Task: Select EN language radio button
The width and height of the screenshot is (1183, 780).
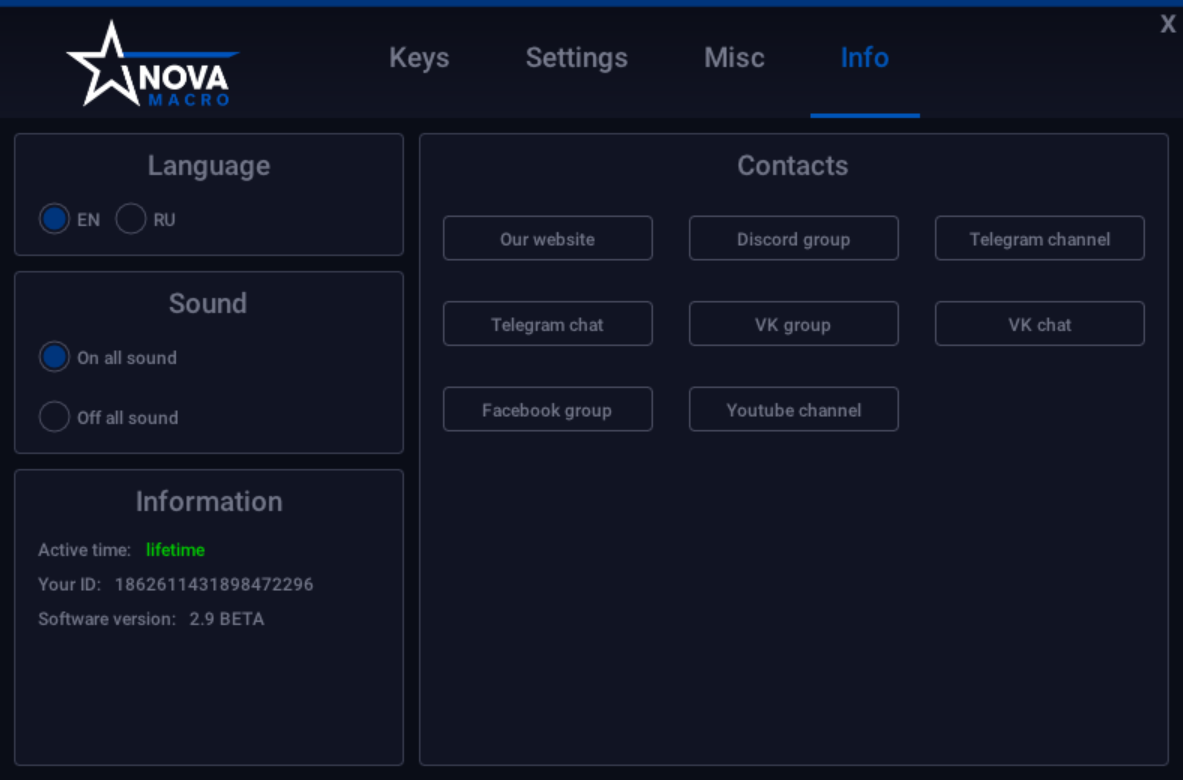Action: tap(55, 219)
